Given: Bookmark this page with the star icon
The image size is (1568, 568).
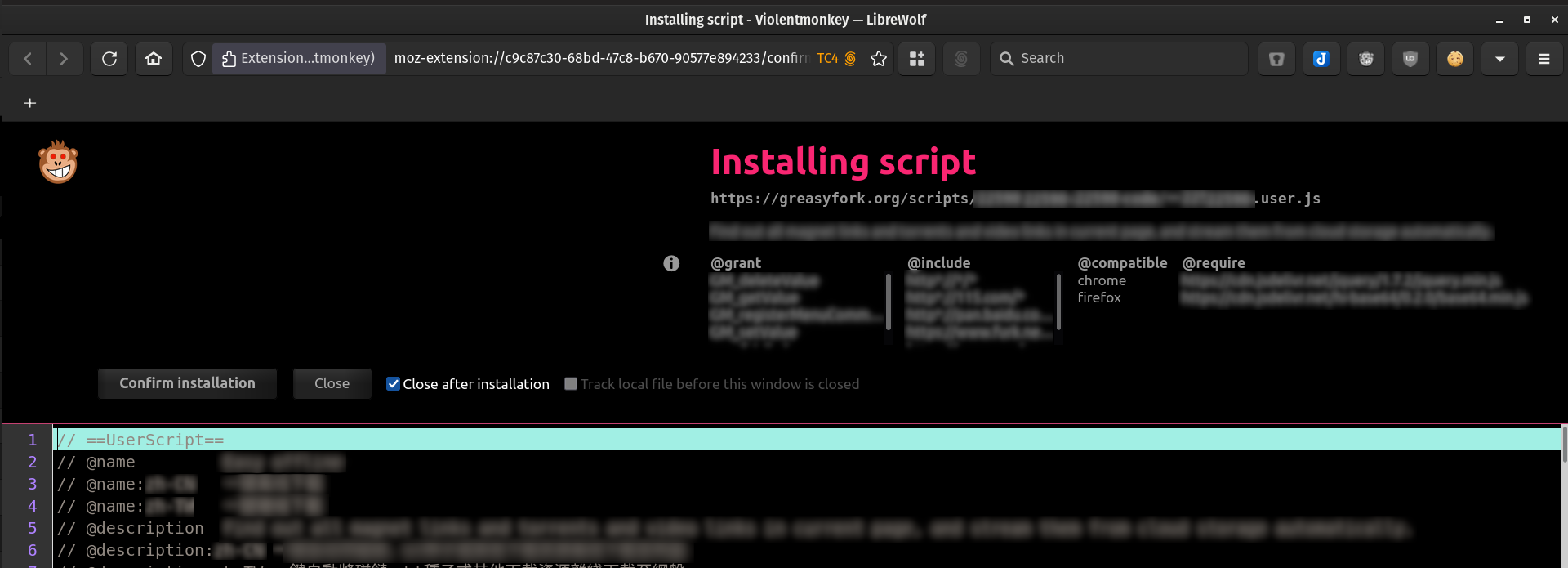Looking at the screenshot, I should coord(879,59).
